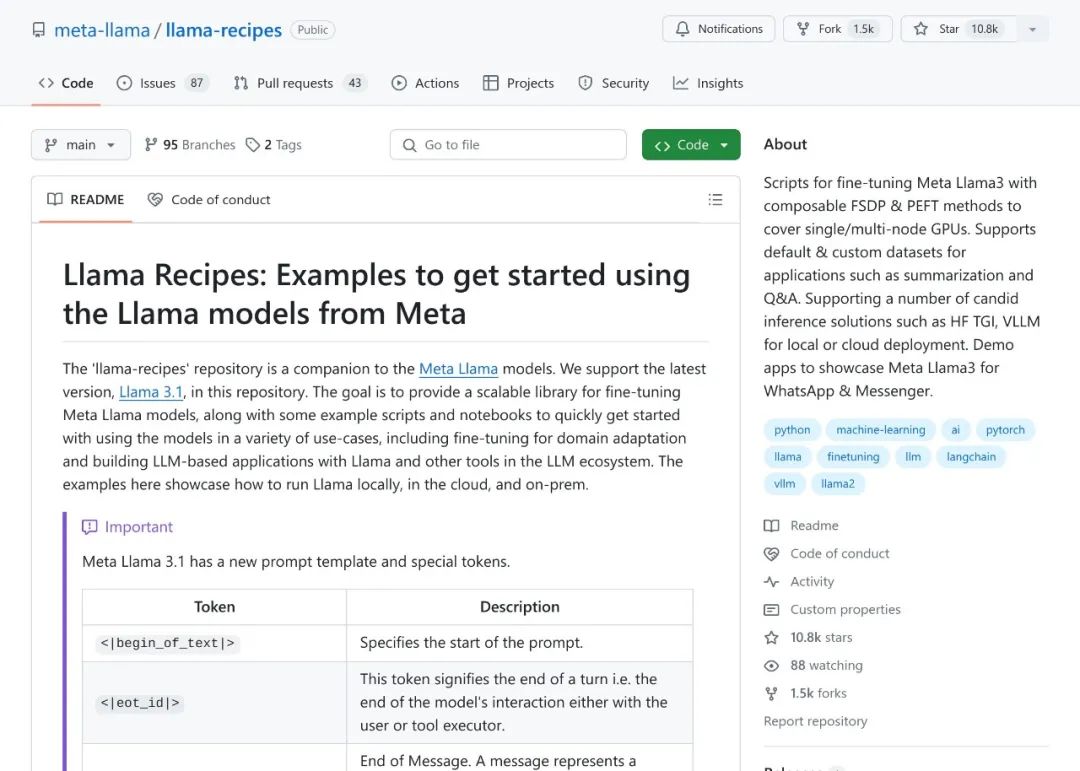
Task: Open the star lists dropdown arrow
Action: pos(1032,29)
